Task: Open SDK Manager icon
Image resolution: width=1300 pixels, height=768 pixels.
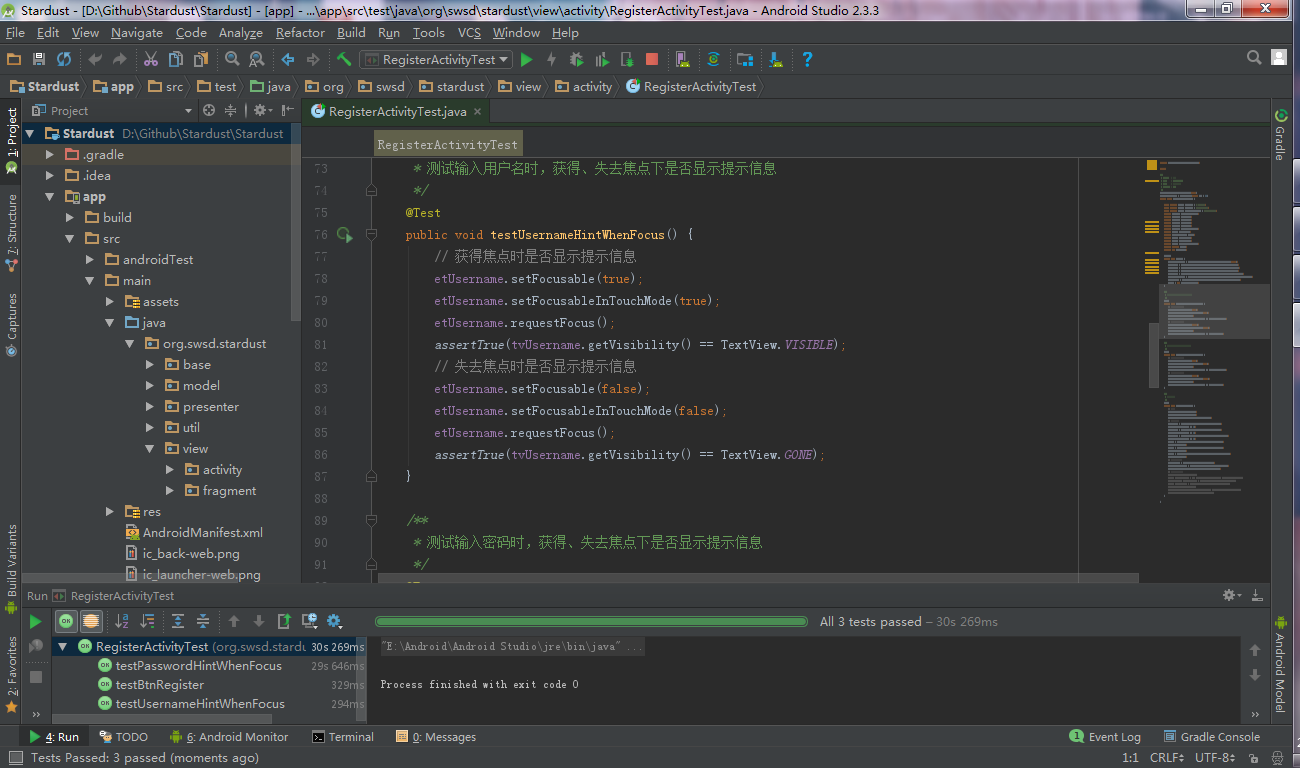Action: (x=776, y=60)
